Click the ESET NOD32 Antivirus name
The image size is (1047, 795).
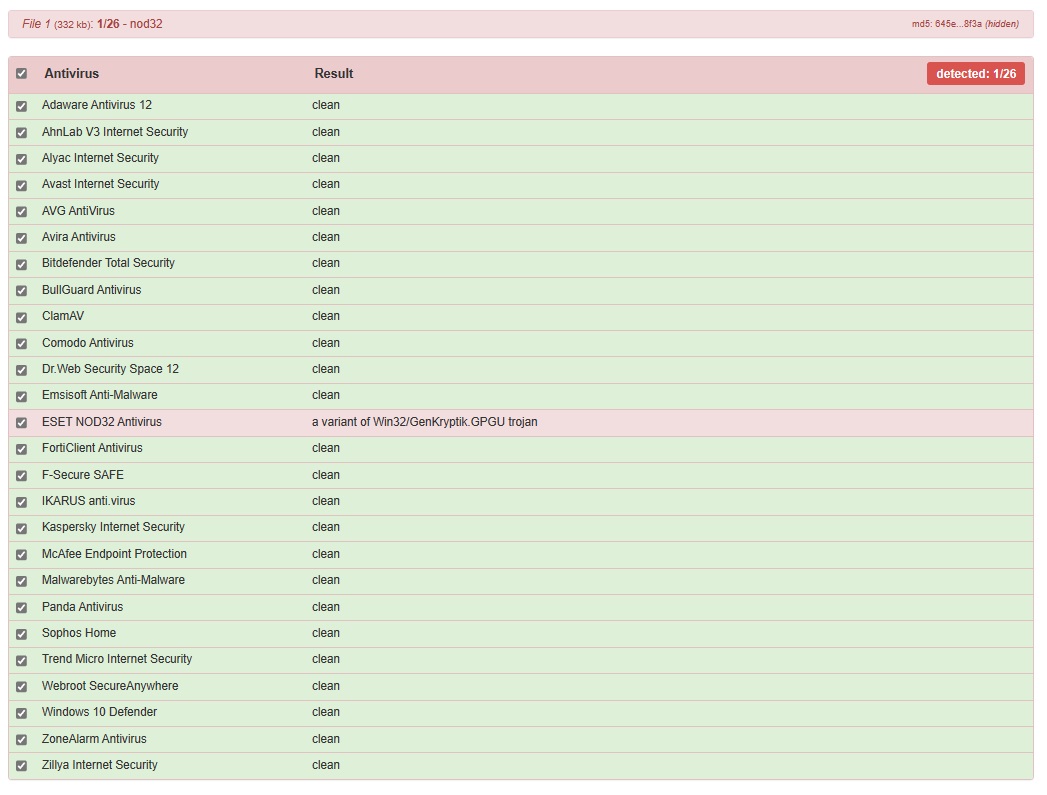tap(101, 422)
